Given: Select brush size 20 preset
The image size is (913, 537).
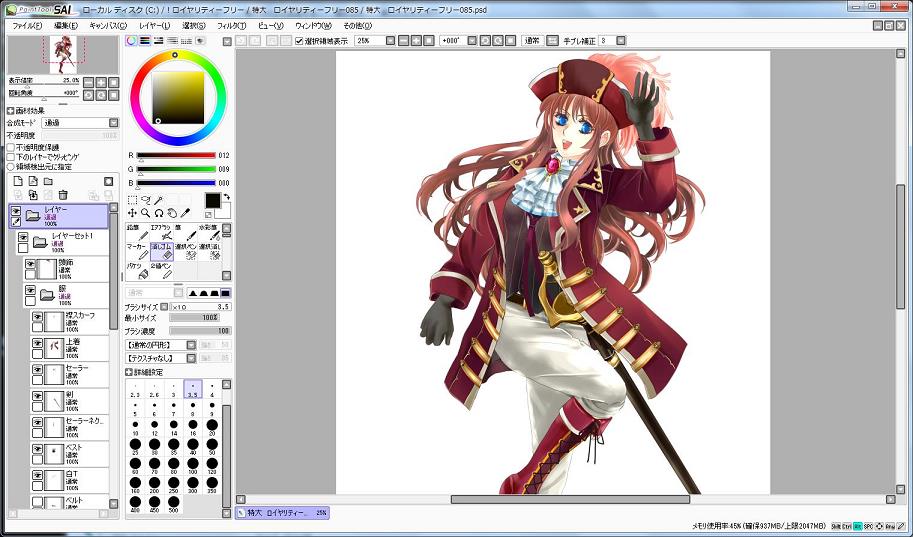Looking at the screenshot, I should point(212,425).
